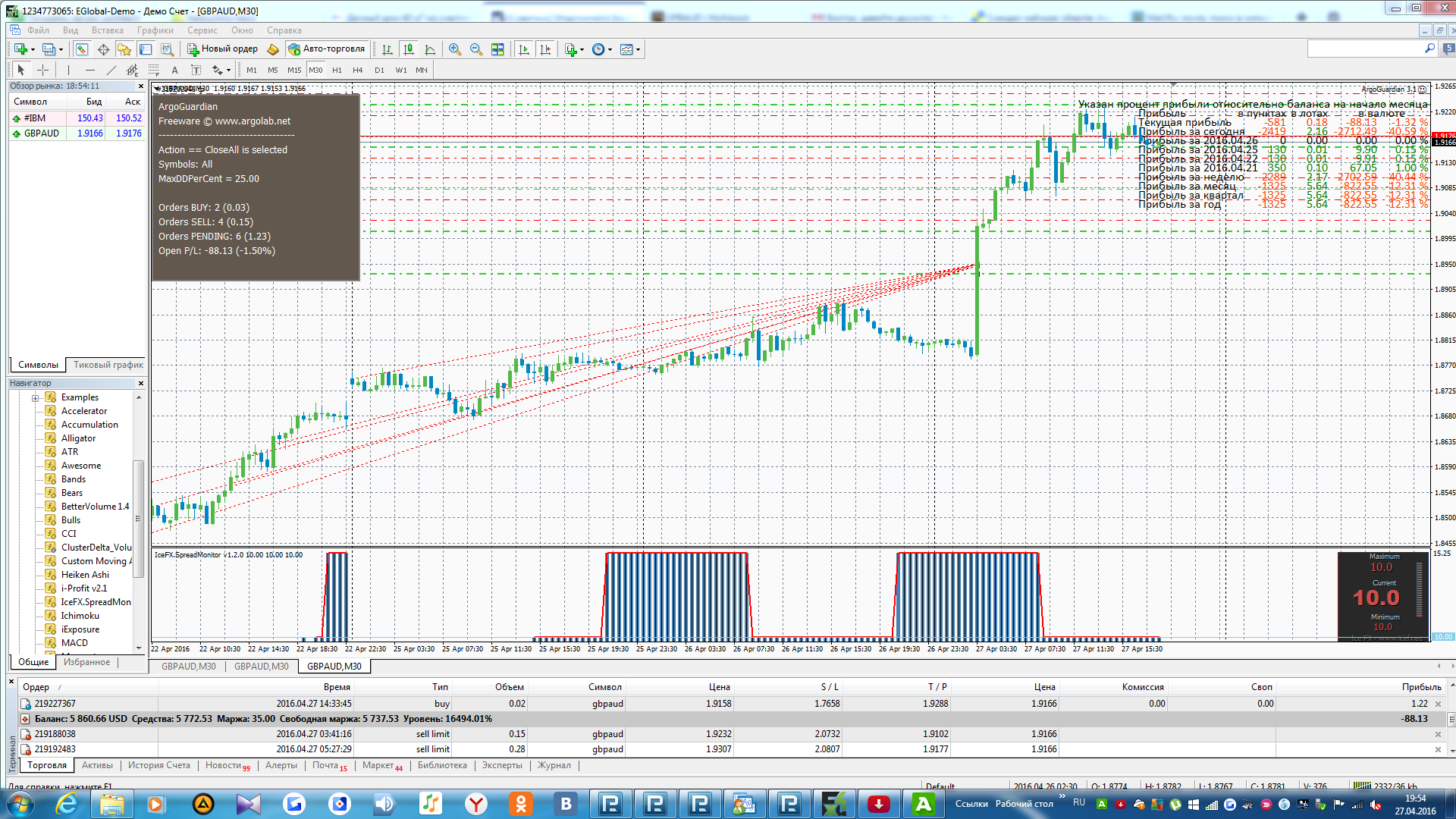Select the Text Label tool
Image resolution: width=1456 pixels, height=819 pixels.
tap(196, 70)
